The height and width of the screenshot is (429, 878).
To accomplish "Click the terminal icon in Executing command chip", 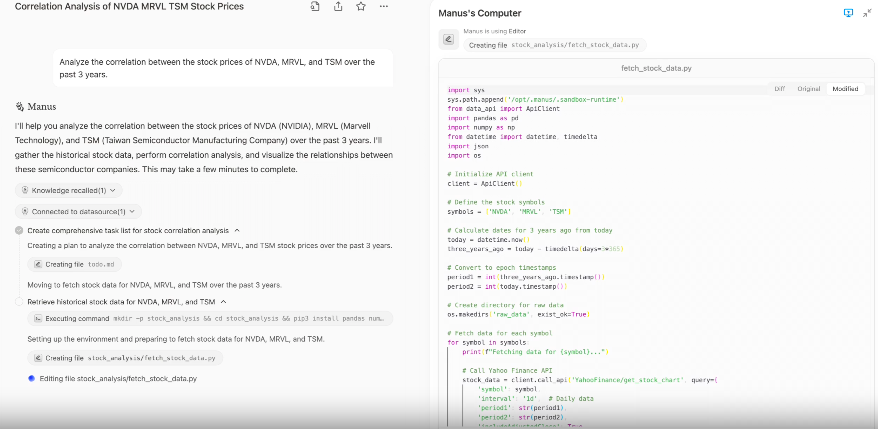I will pyautogui.click(x=38, y=319).
